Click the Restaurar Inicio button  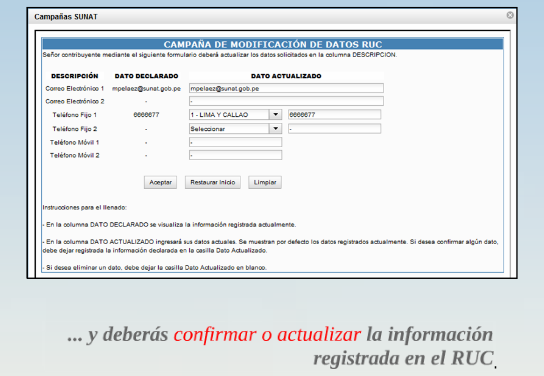tap(213, 182)
